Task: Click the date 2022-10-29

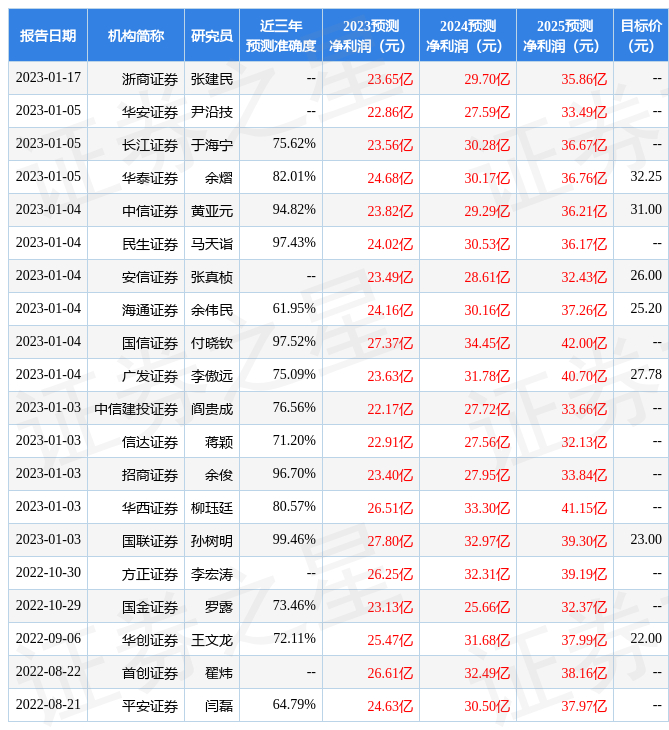Action: [x=48, y=605]
